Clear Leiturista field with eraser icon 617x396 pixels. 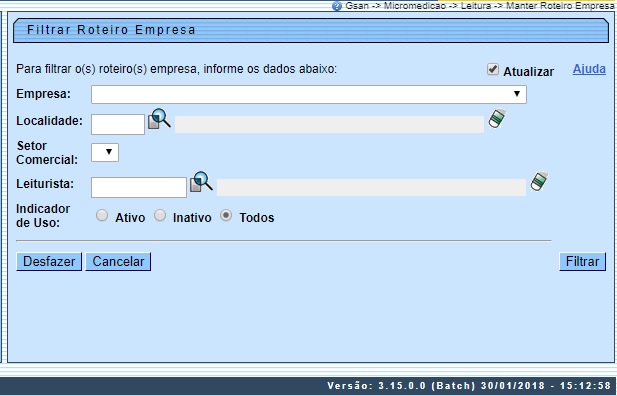[539, 181]
